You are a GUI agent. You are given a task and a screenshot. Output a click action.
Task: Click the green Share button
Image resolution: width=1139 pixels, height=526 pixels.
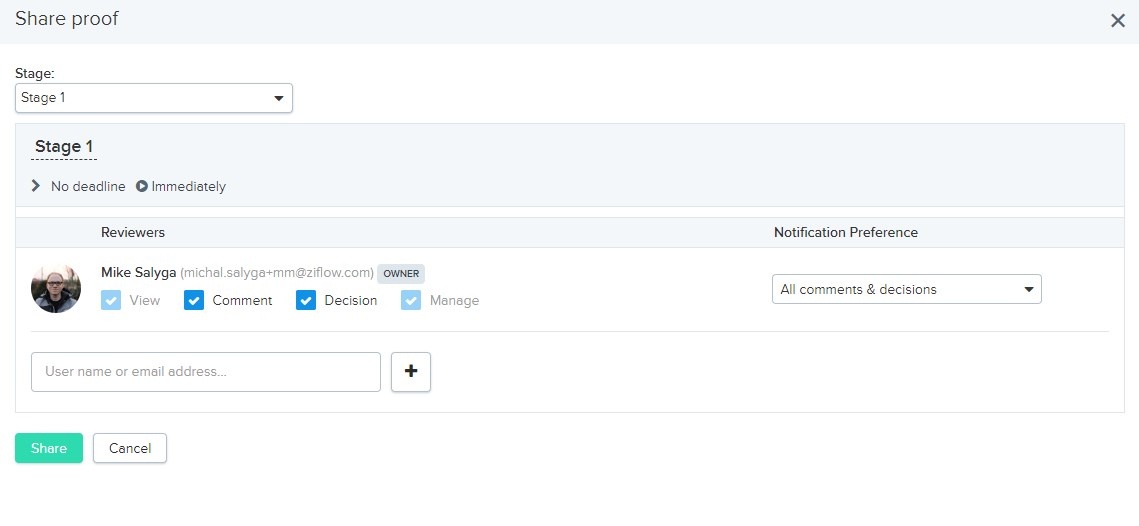pyautogui.click(x=49, y=448)
